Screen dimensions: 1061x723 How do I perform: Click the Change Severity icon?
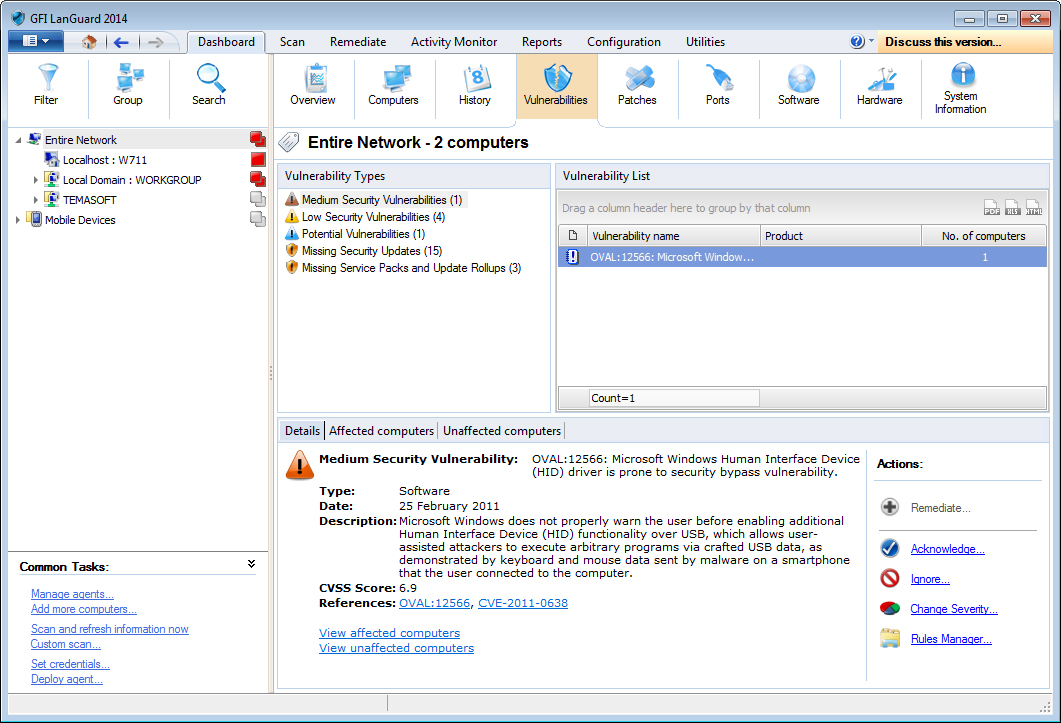[890, 608]
